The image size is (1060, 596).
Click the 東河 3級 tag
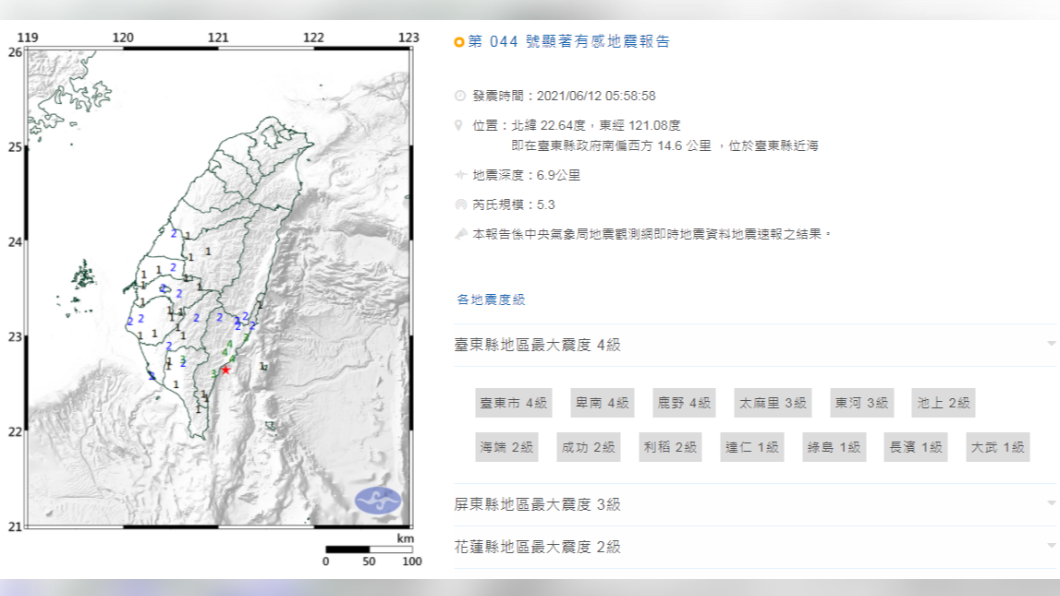pos(861,403)
